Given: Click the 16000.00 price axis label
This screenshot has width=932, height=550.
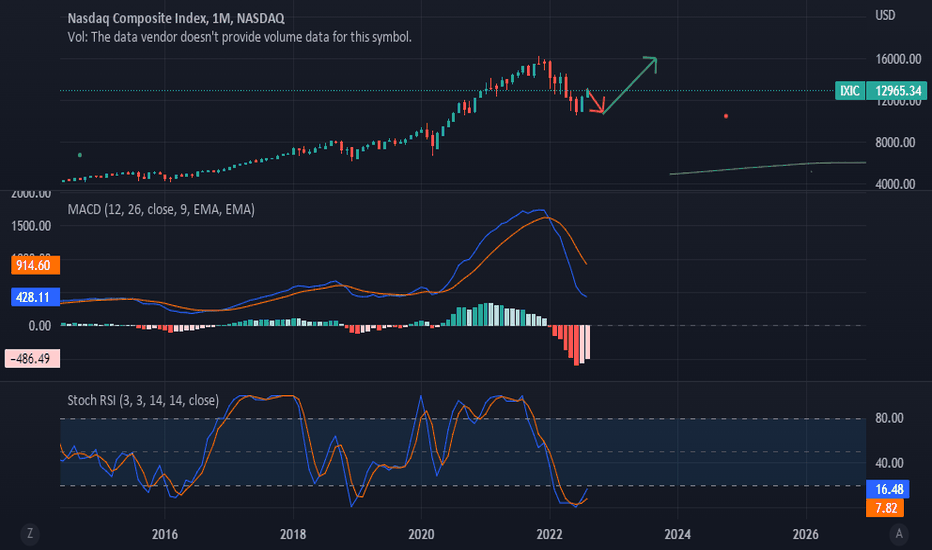Looking at the screenshot, I should [x=898, y=59].
